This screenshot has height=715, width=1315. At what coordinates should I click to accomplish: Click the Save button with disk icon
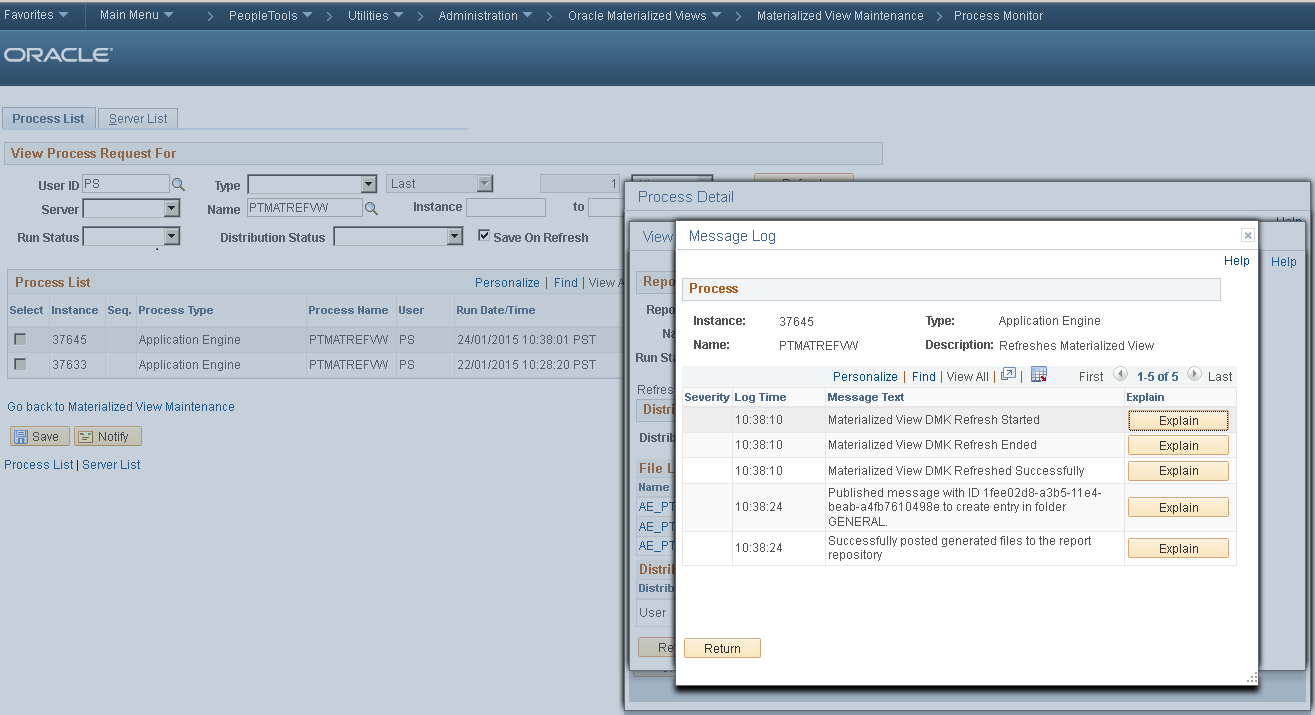40,436
